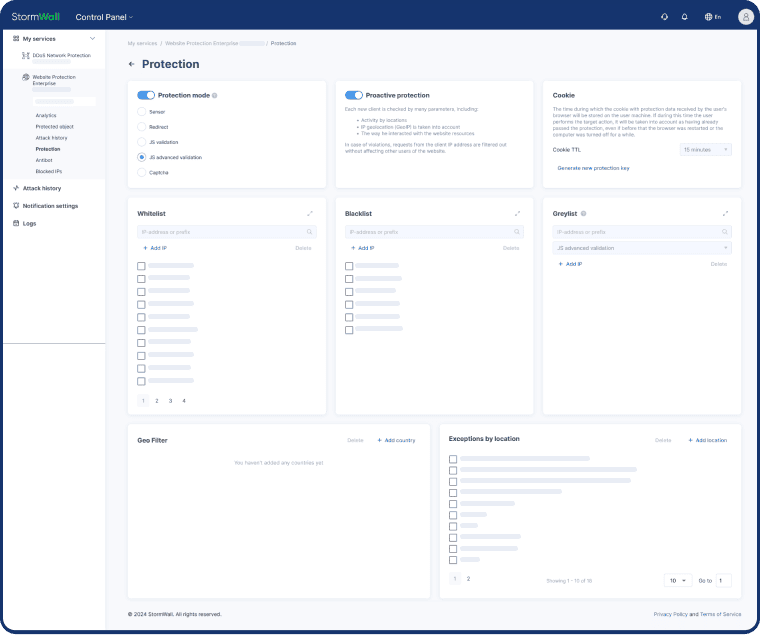
Task: Open the Control Panel dropdown
Action: pyautogui.click(x=104, y=17)
